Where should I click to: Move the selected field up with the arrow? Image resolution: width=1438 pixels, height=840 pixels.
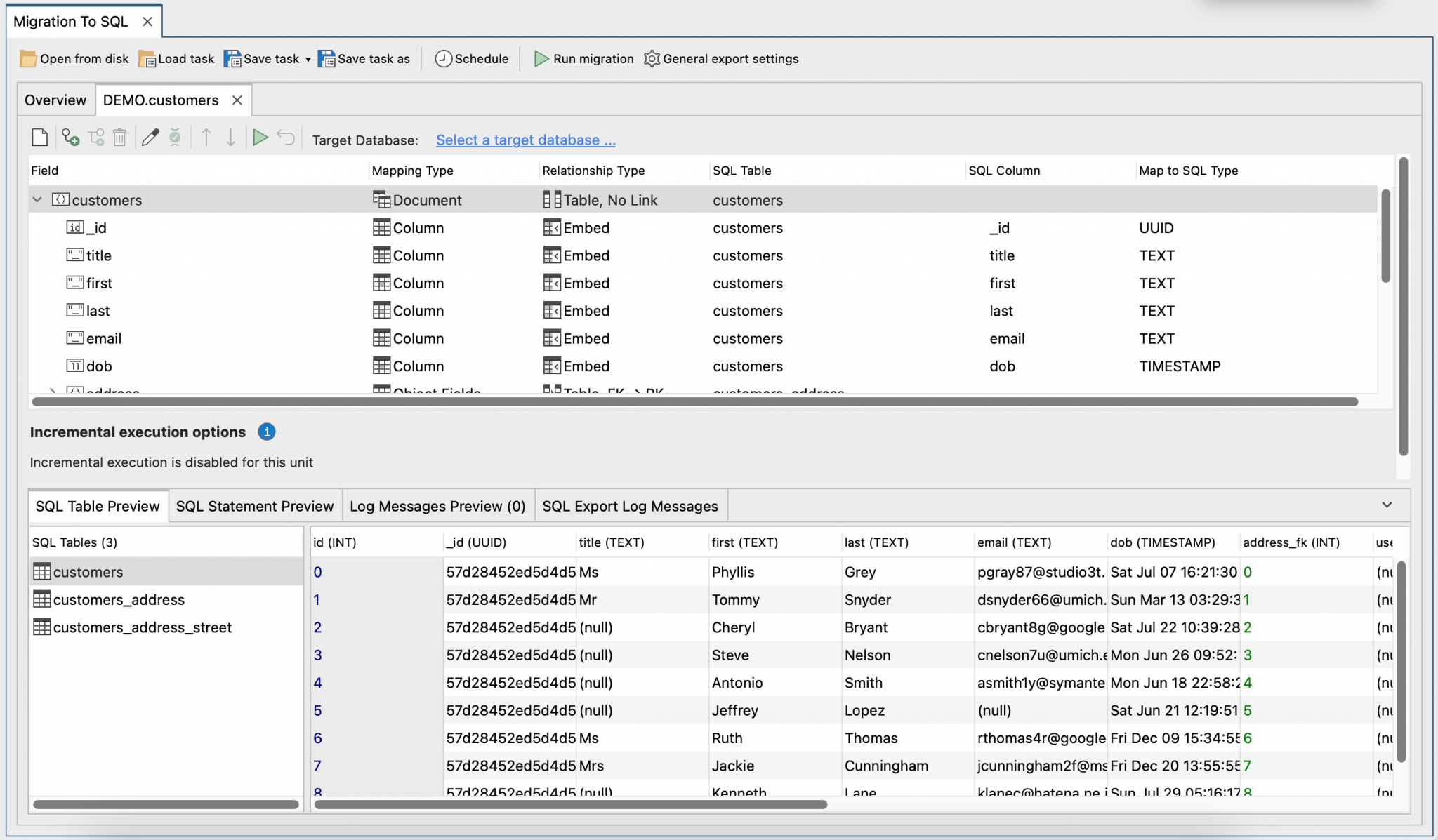[x=206, y=138]
